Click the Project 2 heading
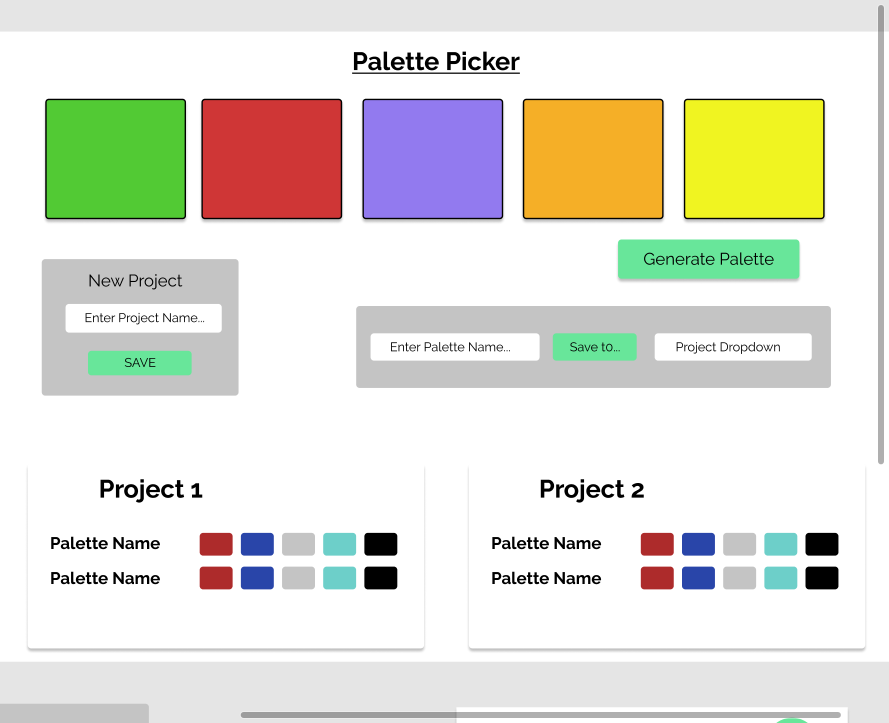The width and height of the screenshot is (889, 723). [591, 490]
